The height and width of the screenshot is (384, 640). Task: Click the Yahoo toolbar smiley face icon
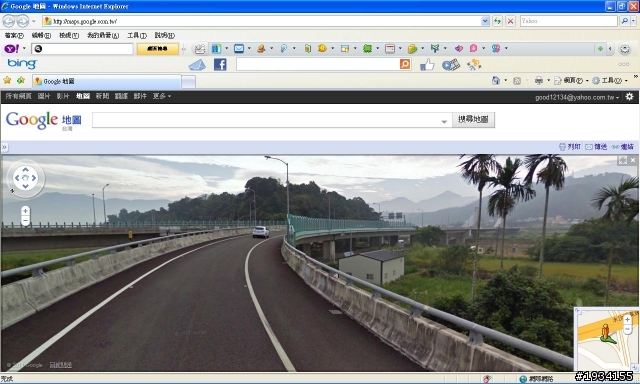click(322, 49)
